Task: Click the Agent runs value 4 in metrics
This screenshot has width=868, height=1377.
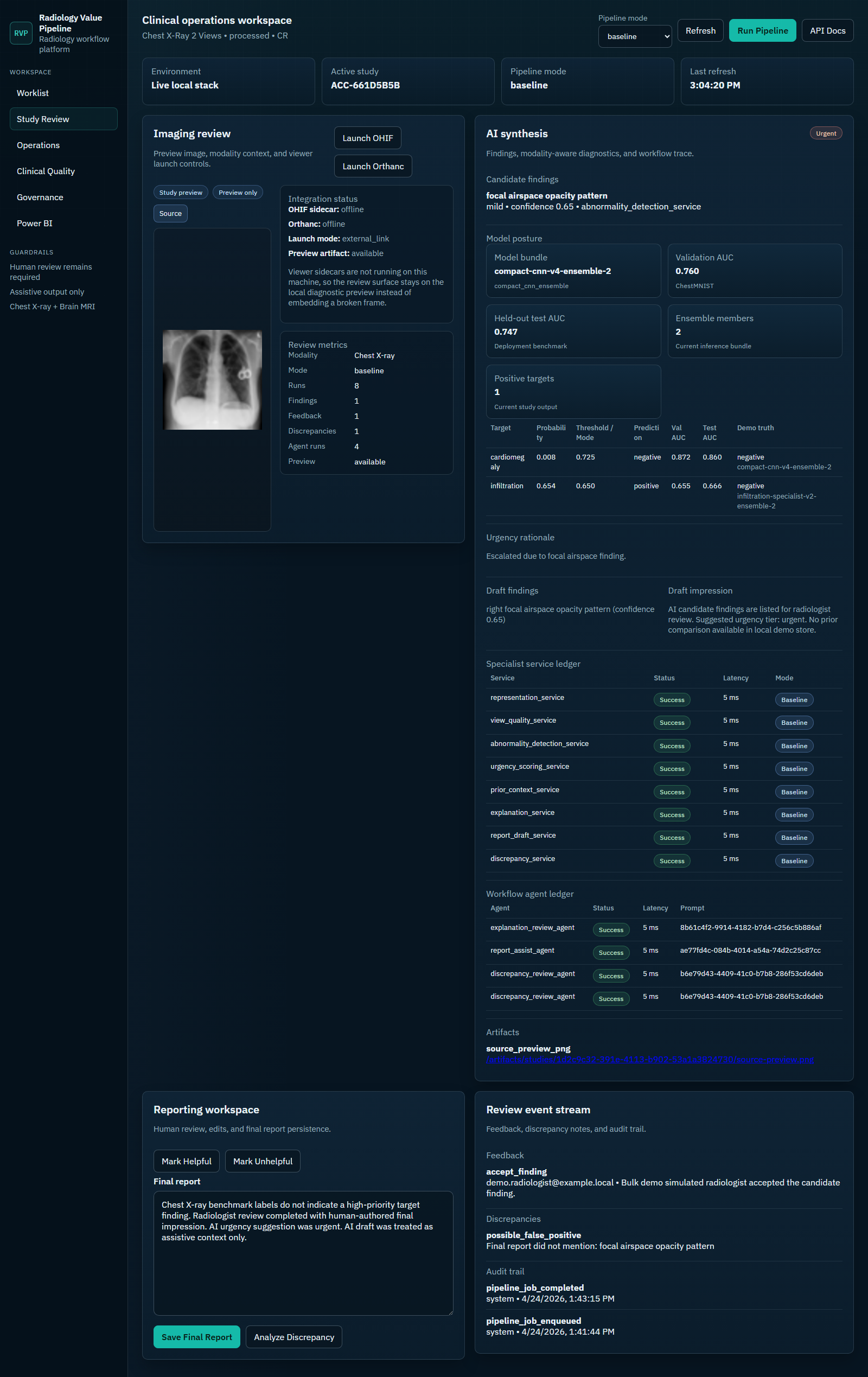Action: click(x=356, y=447)
